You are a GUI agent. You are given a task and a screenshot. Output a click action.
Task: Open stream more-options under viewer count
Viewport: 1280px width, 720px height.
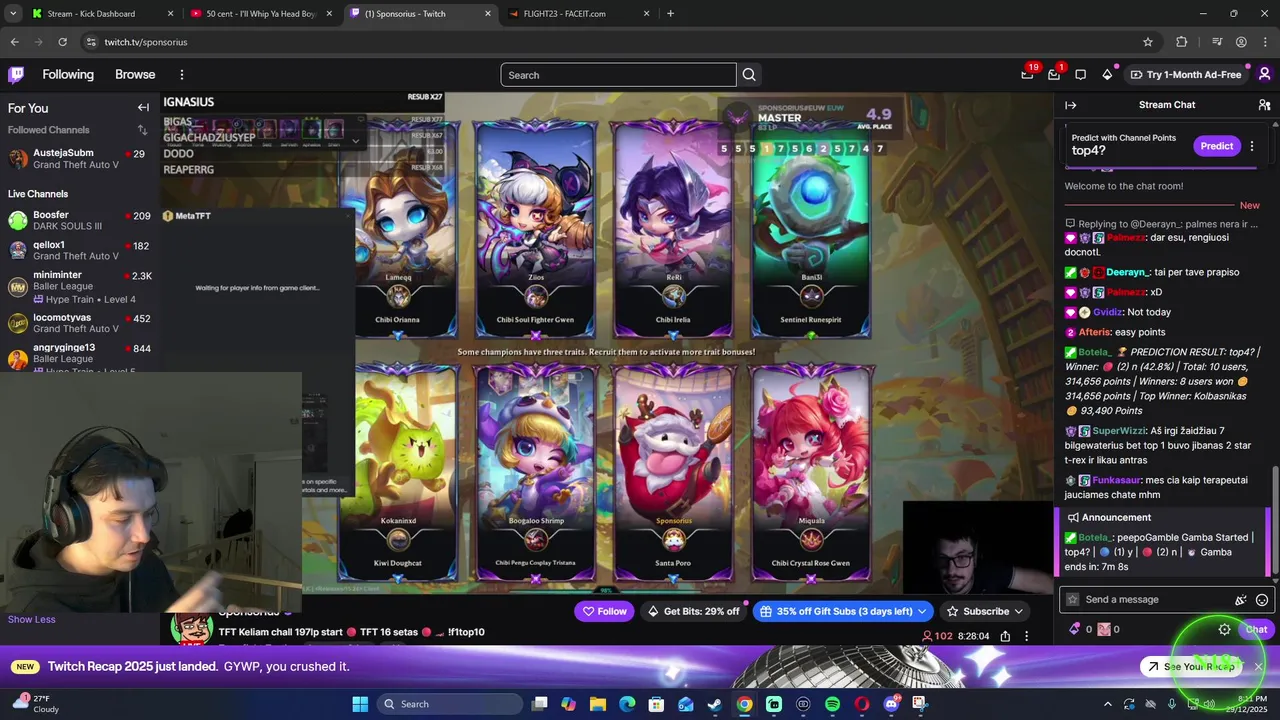[1026, 636]
